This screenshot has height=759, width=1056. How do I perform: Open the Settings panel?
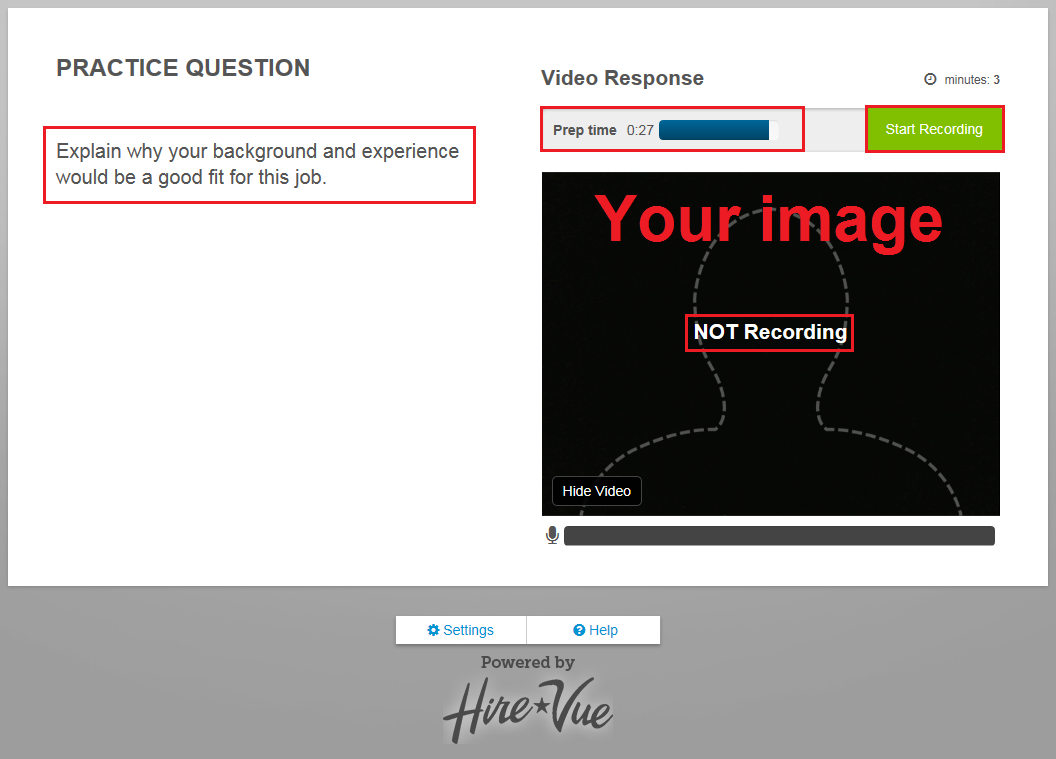pyautogui.click(x=460, y=630)
